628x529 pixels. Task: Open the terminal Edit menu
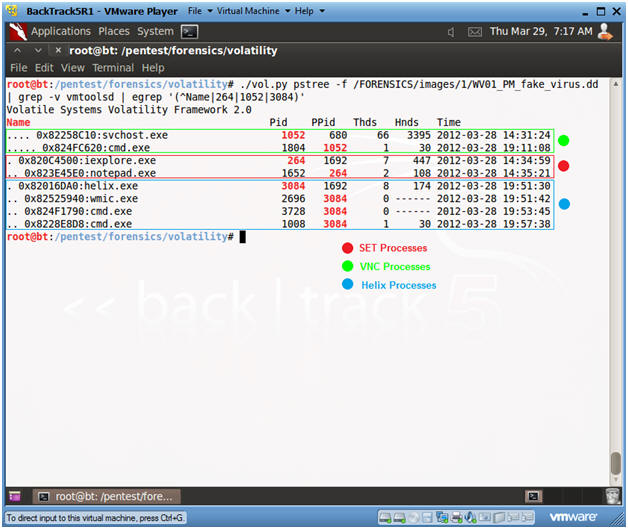[x=44, y=68]
